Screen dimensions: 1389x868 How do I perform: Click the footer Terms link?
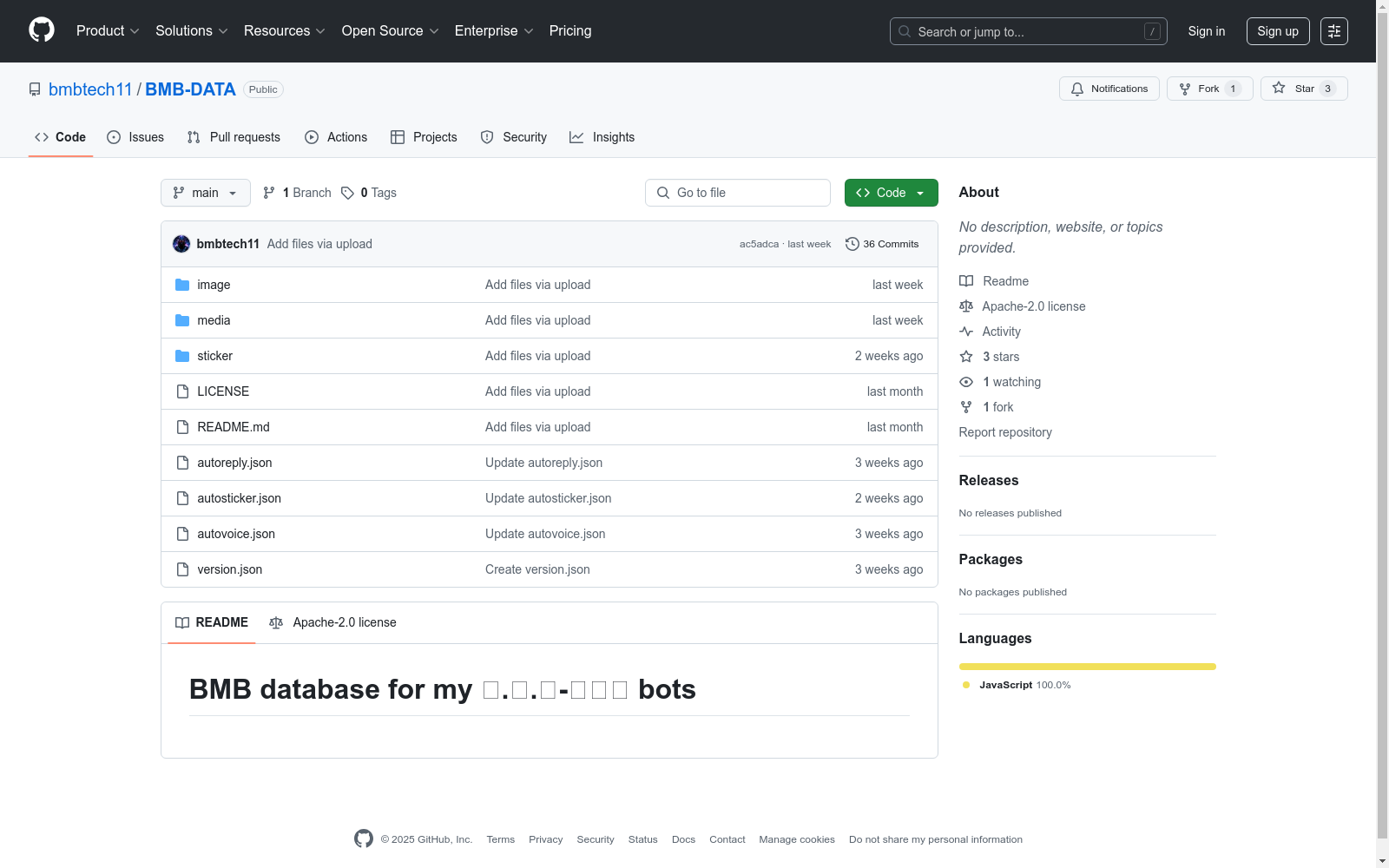click(x=501, y=839)
